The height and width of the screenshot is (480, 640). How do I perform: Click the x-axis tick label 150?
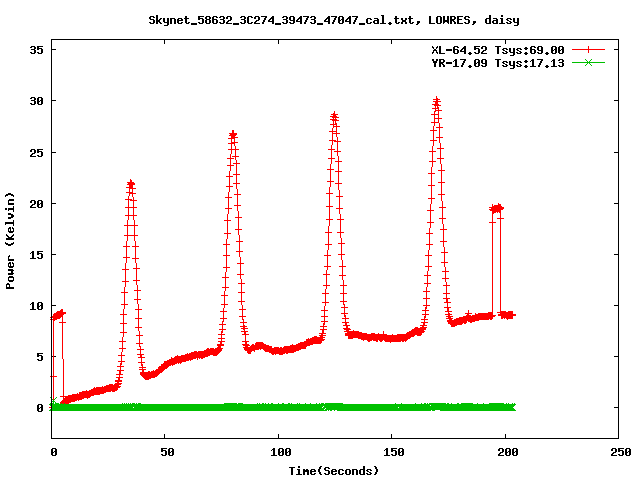click(x=394, y=452)
